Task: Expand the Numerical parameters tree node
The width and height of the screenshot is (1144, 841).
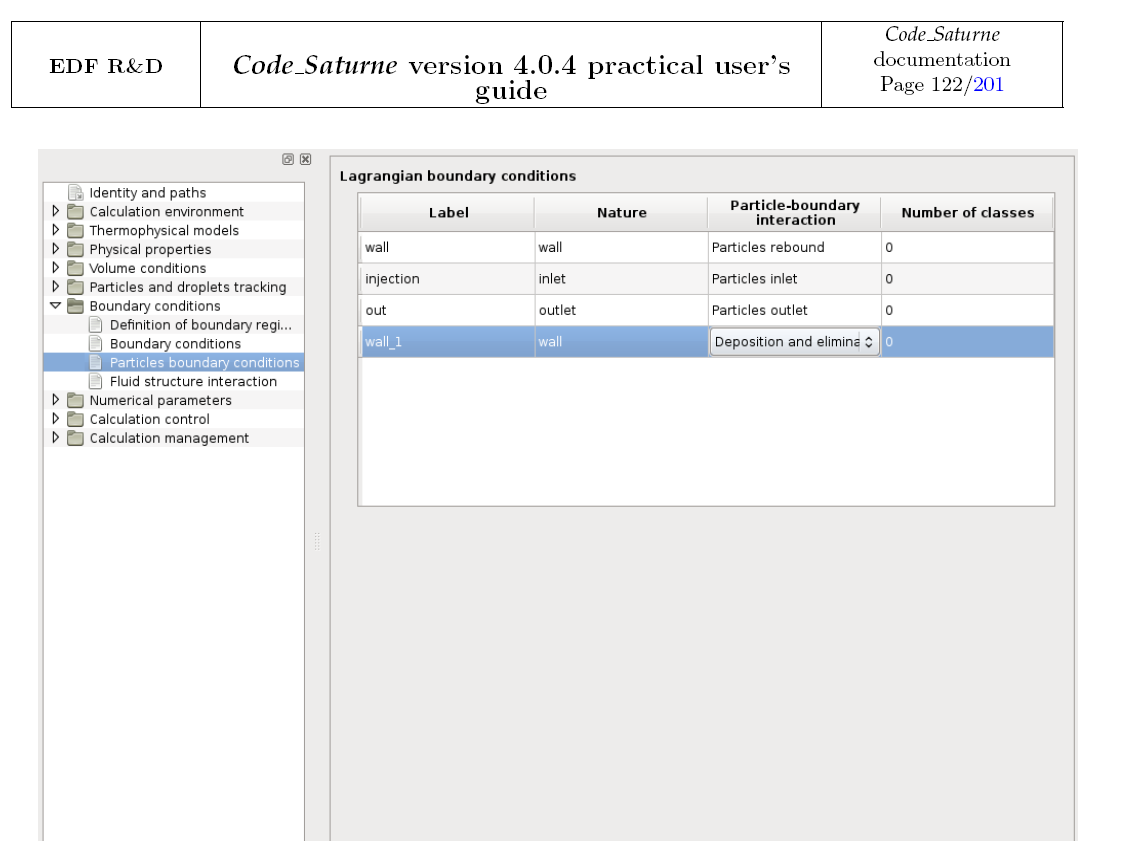Action: [56, 400]
